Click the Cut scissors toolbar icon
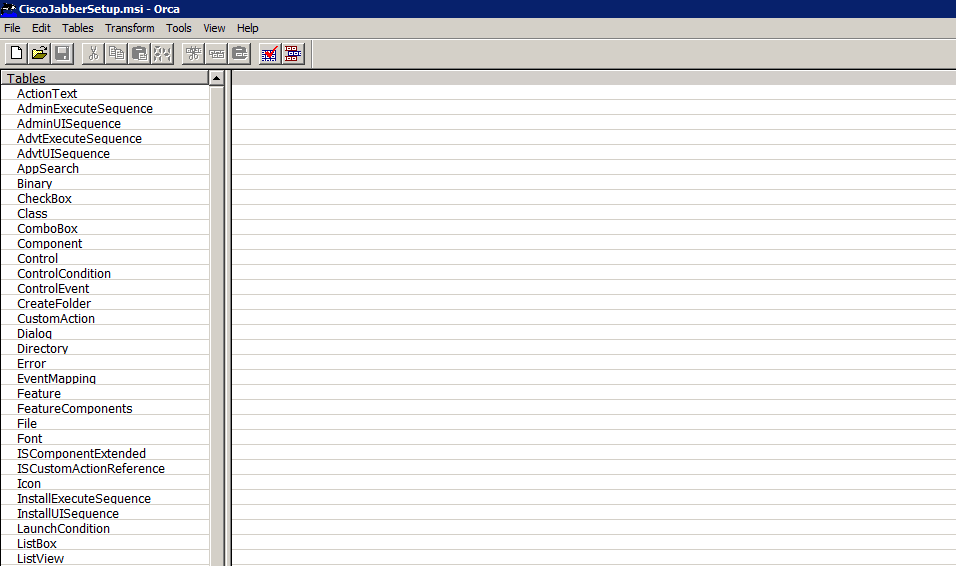Screen dimensions: 956x566 [x=93, y=54]
